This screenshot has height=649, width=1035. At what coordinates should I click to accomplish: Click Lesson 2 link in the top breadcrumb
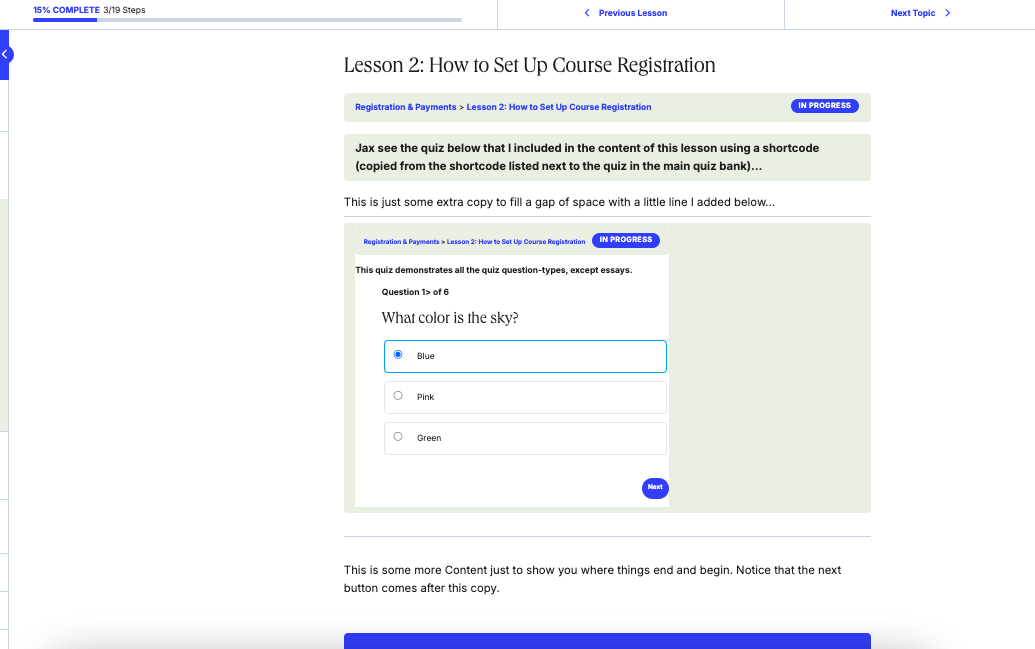click(559, 107)
